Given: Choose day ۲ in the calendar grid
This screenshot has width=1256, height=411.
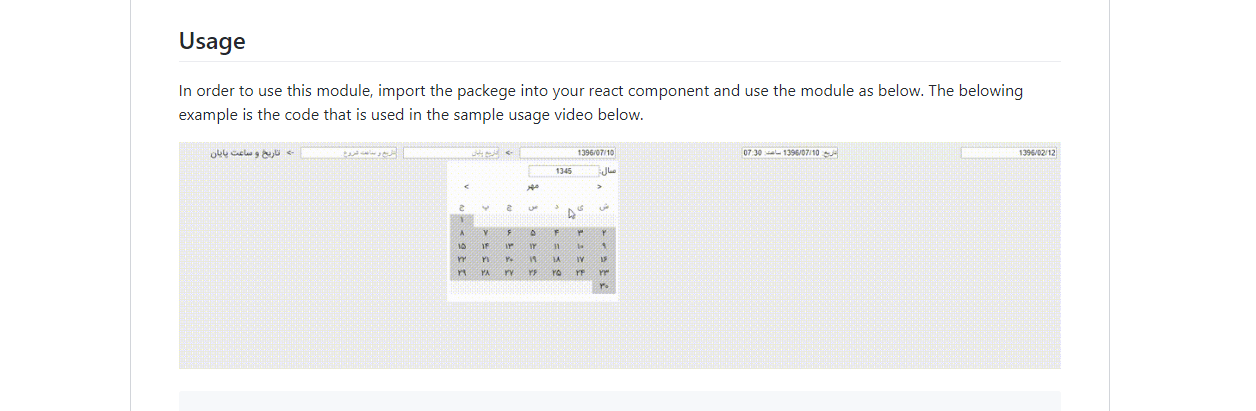Looking at the screenshot, I should pos(604,232).
